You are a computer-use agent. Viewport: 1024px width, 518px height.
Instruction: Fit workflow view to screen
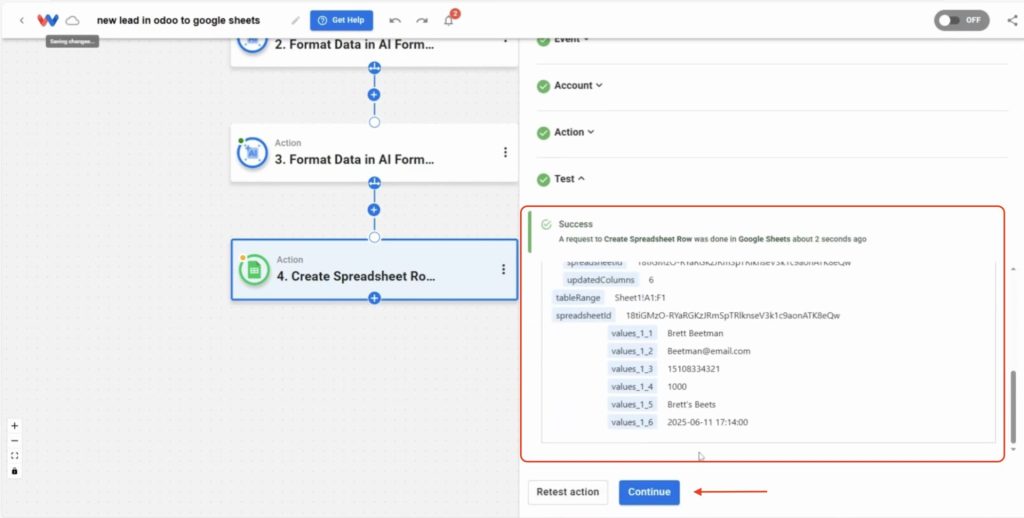(15, 455)
